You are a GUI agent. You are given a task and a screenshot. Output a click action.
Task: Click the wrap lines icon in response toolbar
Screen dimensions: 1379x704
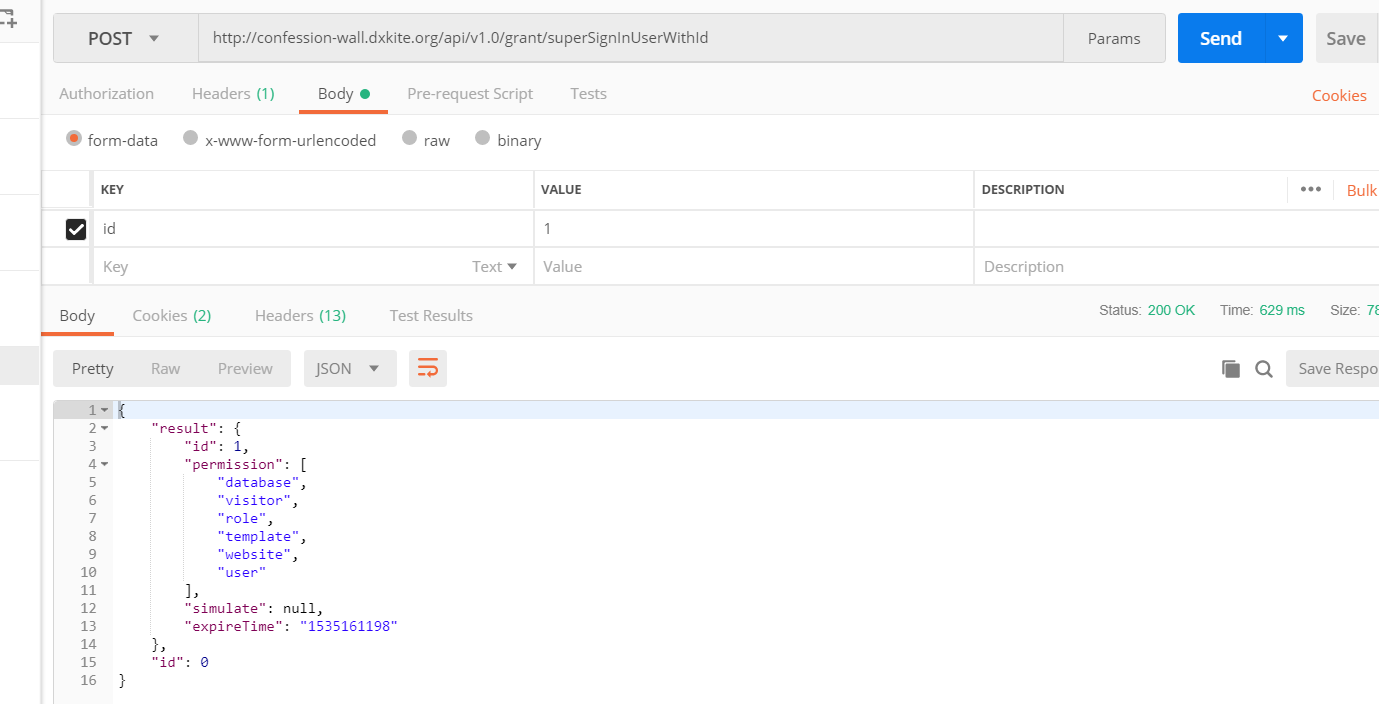tap(428, 369)
